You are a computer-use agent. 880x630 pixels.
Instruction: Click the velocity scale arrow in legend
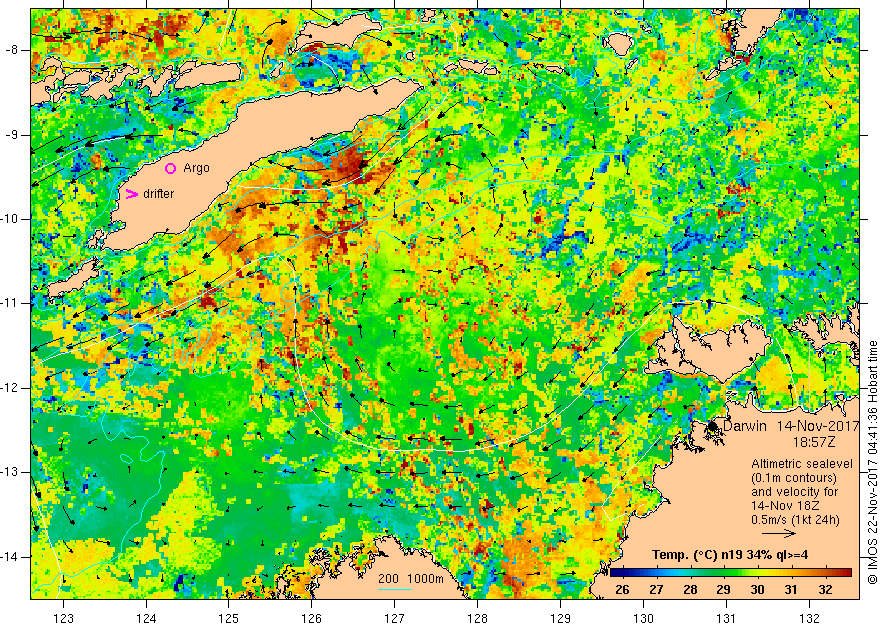[778, 534]
